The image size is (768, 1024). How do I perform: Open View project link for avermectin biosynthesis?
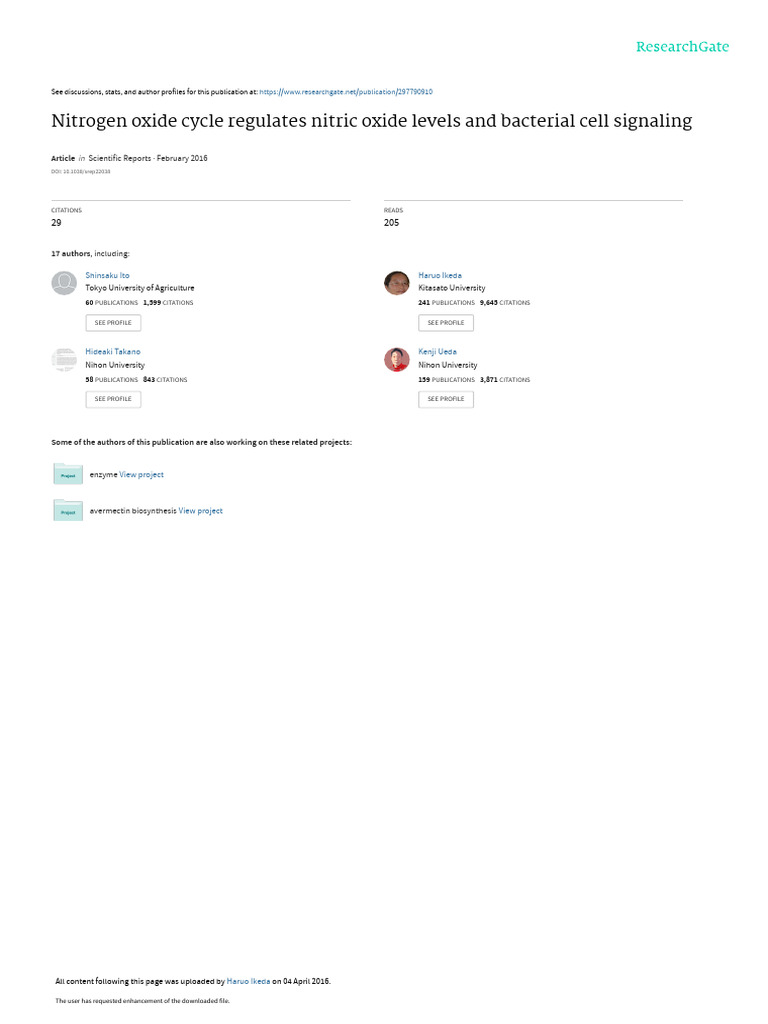pos(201,511)
